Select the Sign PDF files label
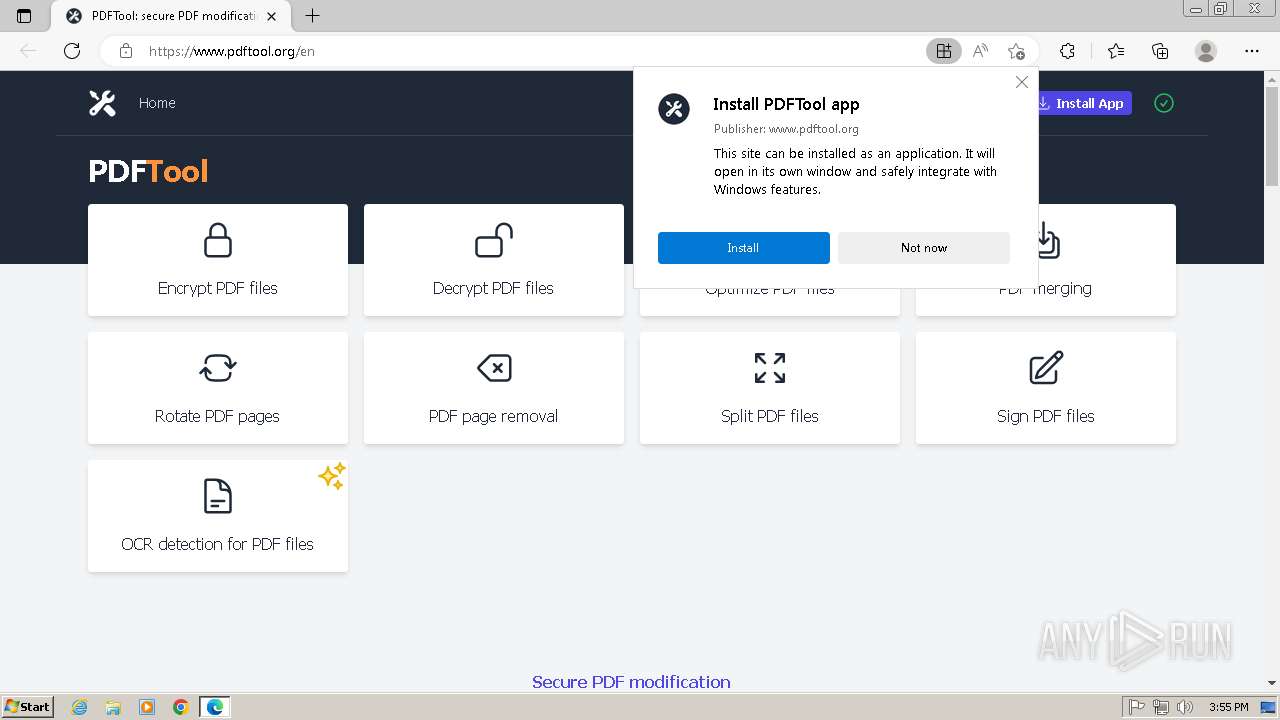This screenshot has height=720, width=1280. (x=1046, y=416)
